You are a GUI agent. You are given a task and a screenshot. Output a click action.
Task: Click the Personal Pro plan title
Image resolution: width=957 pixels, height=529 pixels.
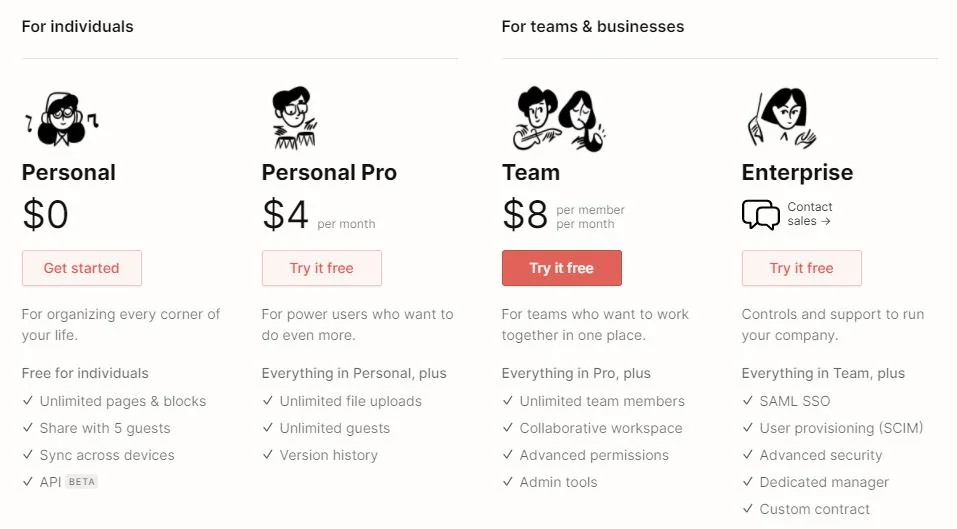pos(329,172)
